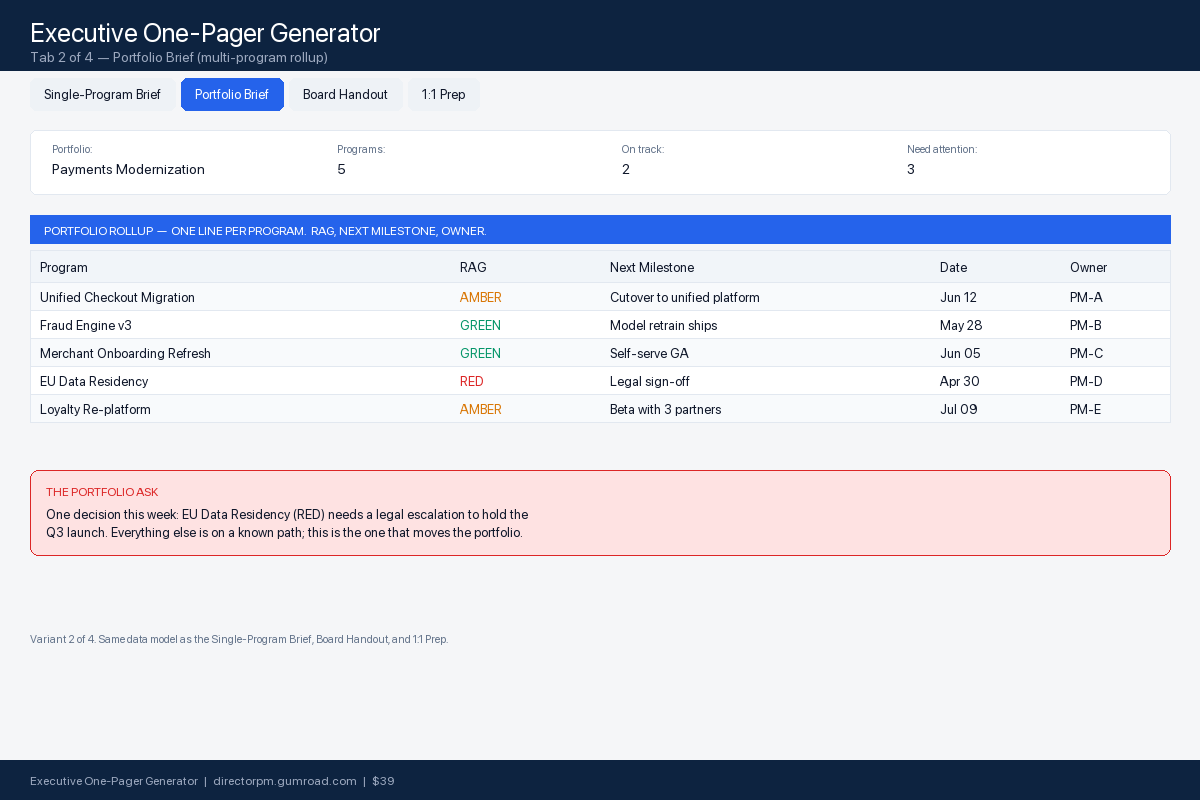The height and width of the screenshot is (800, 1200).
Task: Click the Jul 09 date cell
Action: pyautogui.click(x=959, y=410)
